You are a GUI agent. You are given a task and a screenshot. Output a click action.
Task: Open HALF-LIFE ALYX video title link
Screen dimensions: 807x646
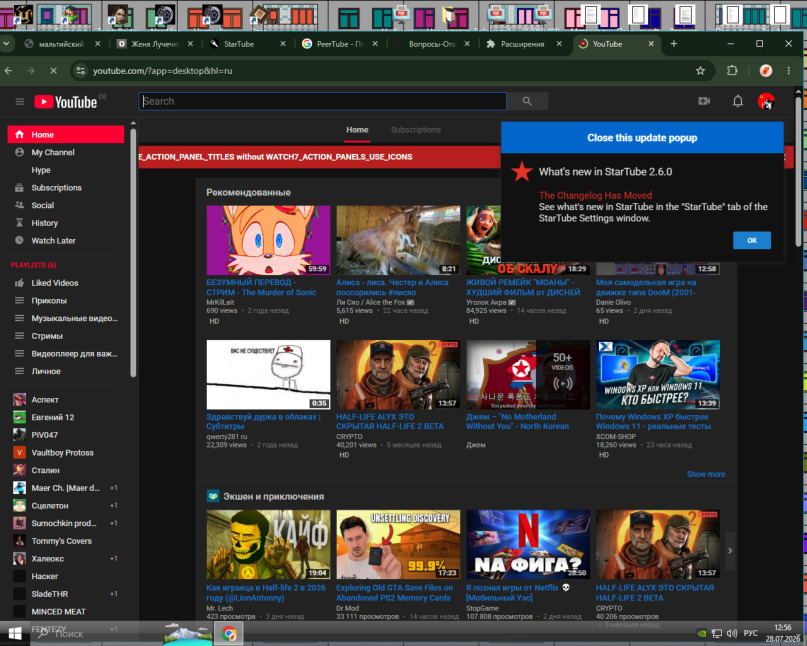(x=390, y=422)
